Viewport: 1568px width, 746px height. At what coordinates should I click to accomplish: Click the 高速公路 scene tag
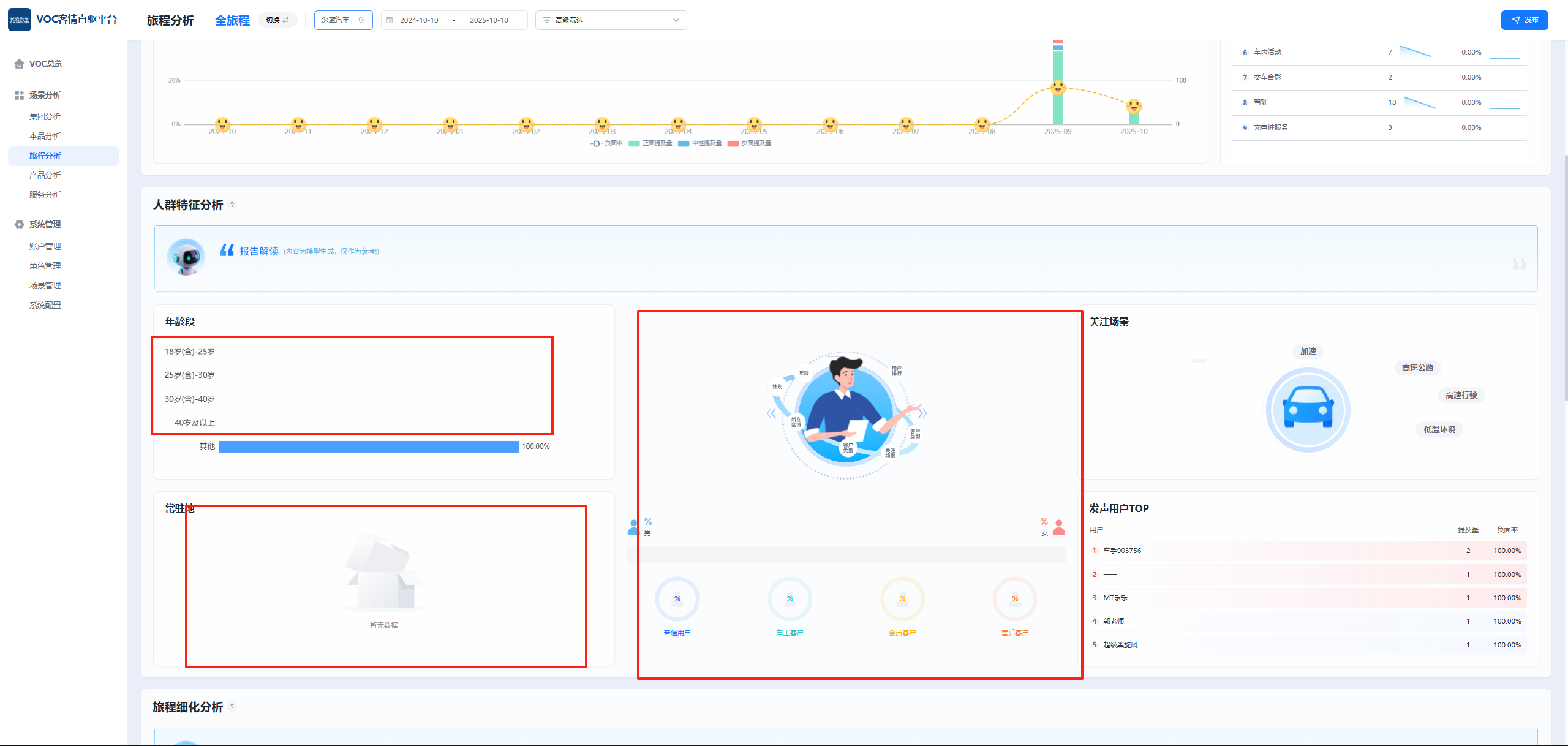point(1417,367)
